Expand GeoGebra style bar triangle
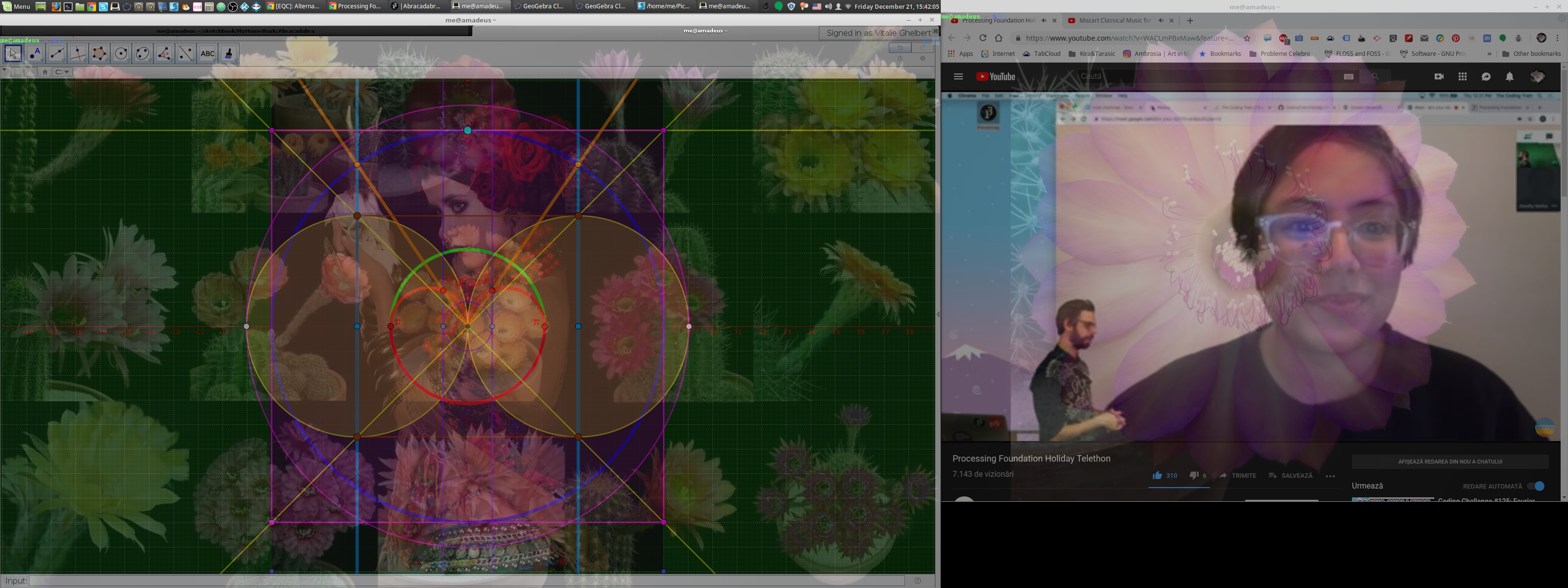The width and height of the screenshot is (1568, 588). (5, 71)
